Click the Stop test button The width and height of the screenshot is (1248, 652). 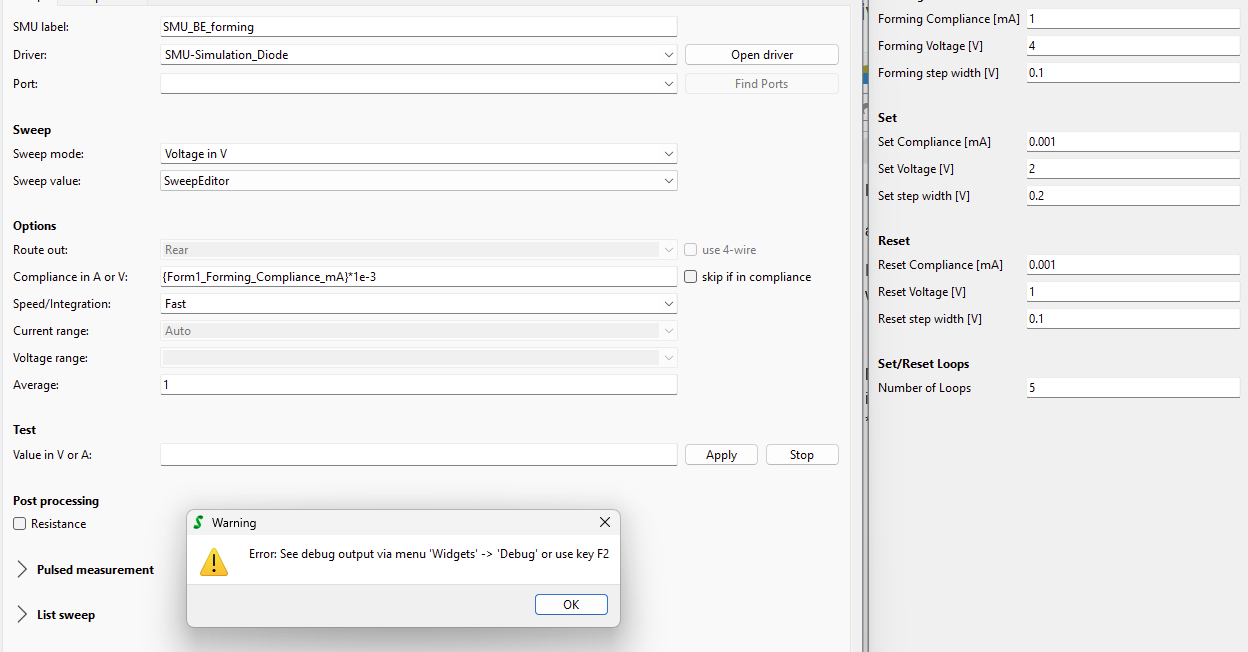tap(802, 455)
